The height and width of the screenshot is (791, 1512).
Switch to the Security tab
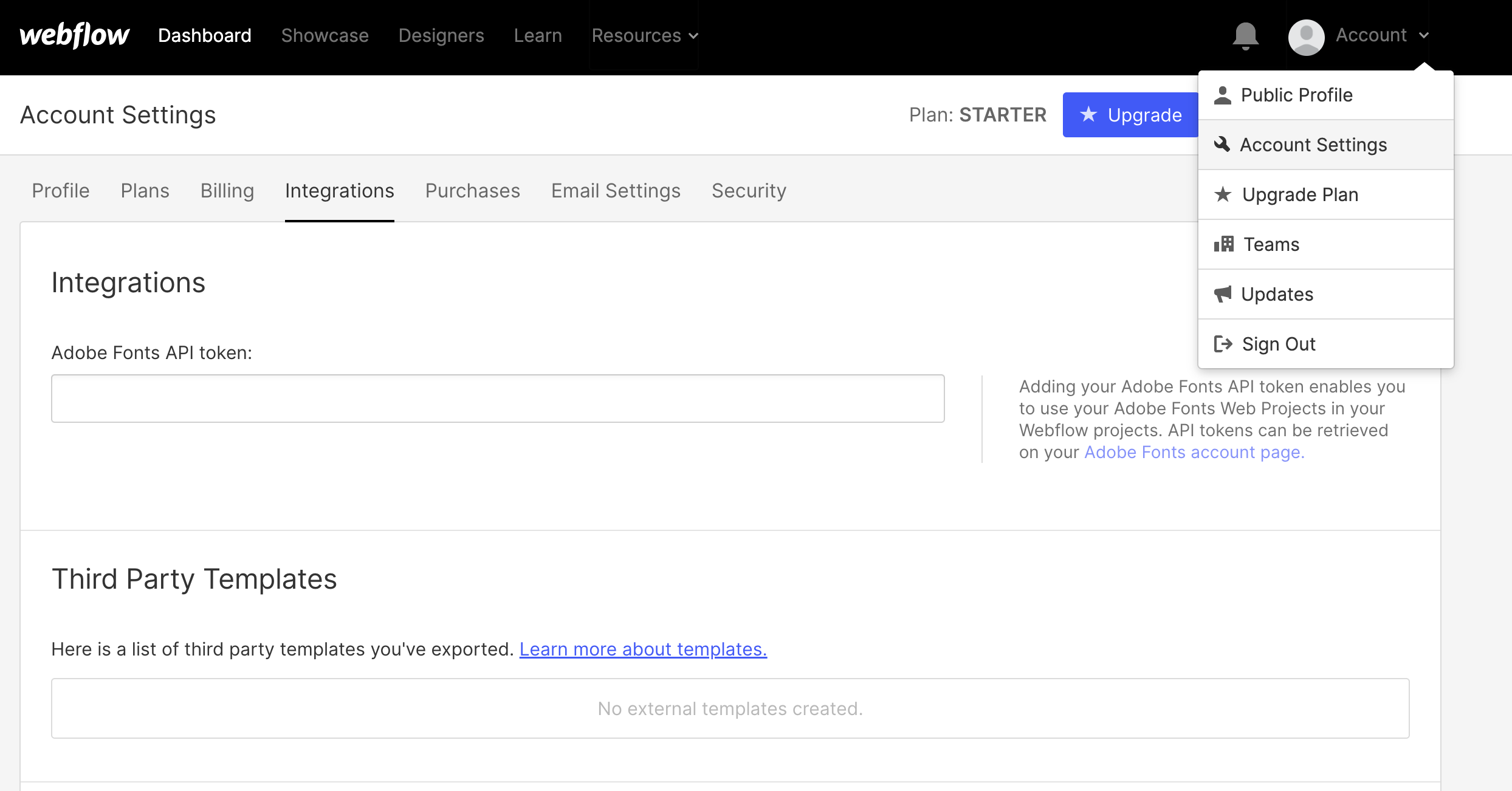[749, 191]
